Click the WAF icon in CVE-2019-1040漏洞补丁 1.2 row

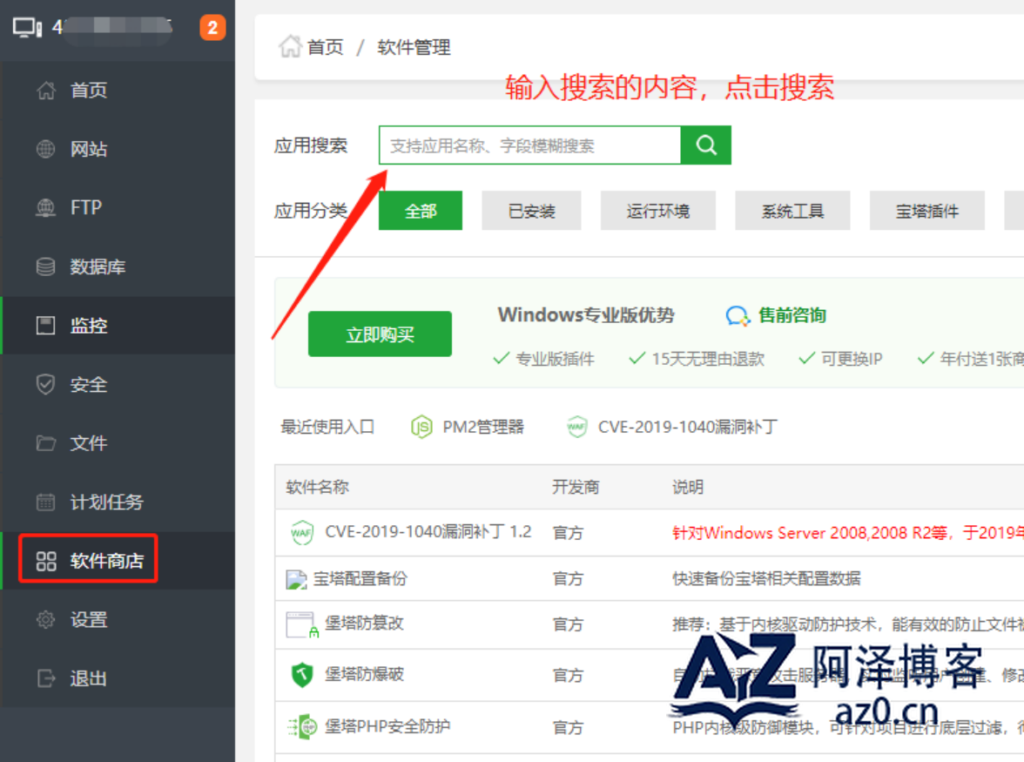pyautogui.click(x=302, y=532)
